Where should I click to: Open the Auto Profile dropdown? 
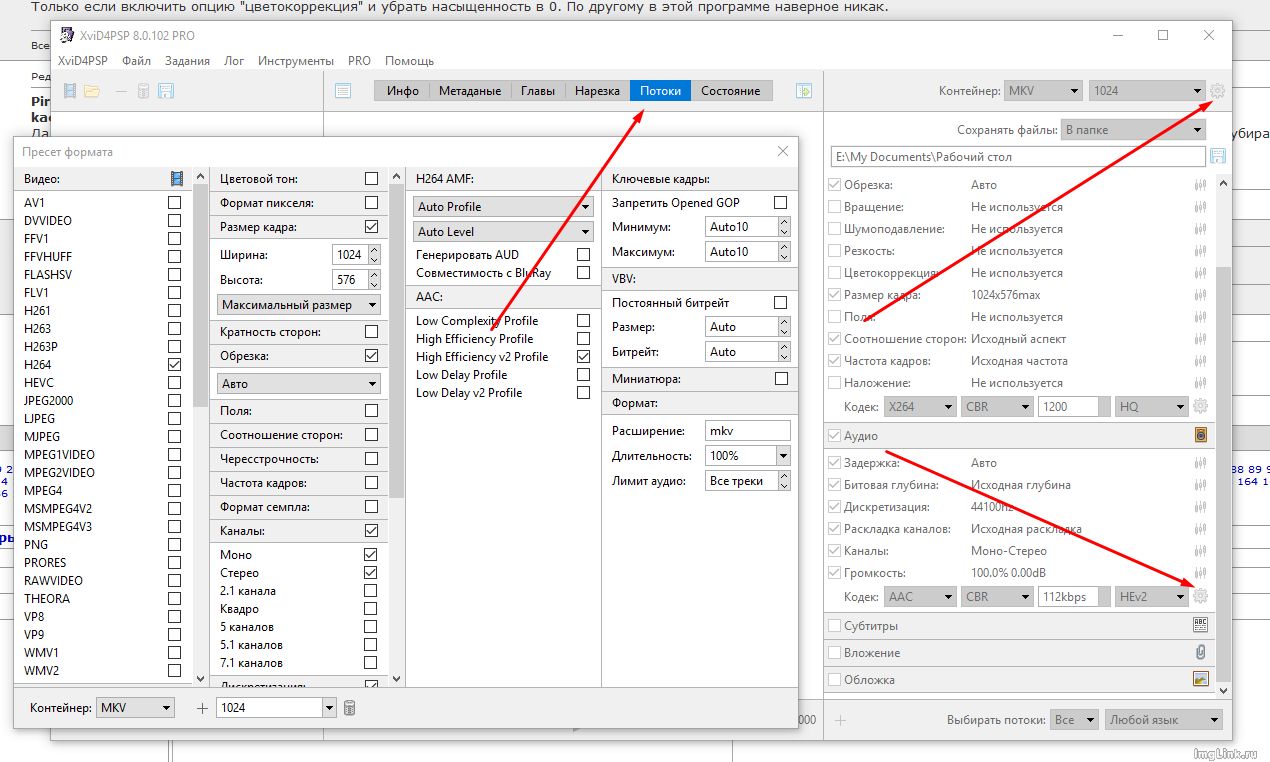(504, 207)
